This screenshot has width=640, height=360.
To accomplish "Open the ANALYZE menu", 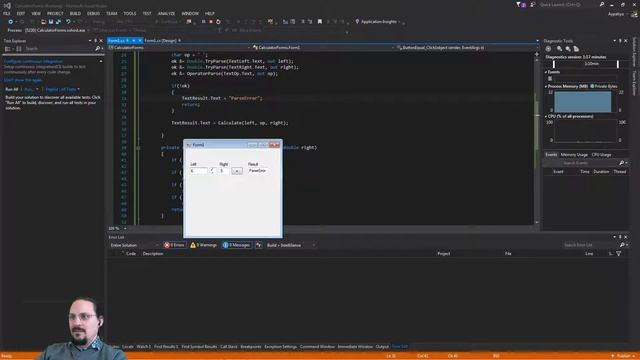I will 167,13.
